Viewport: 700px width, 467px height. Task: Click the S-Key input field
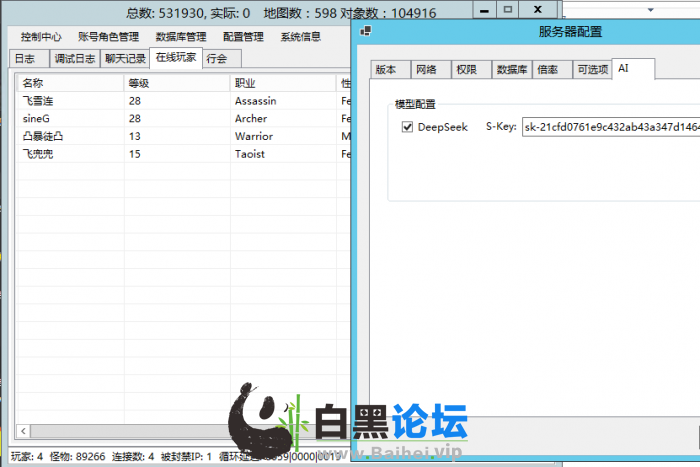pyautogui.click(x=608, y=128)
